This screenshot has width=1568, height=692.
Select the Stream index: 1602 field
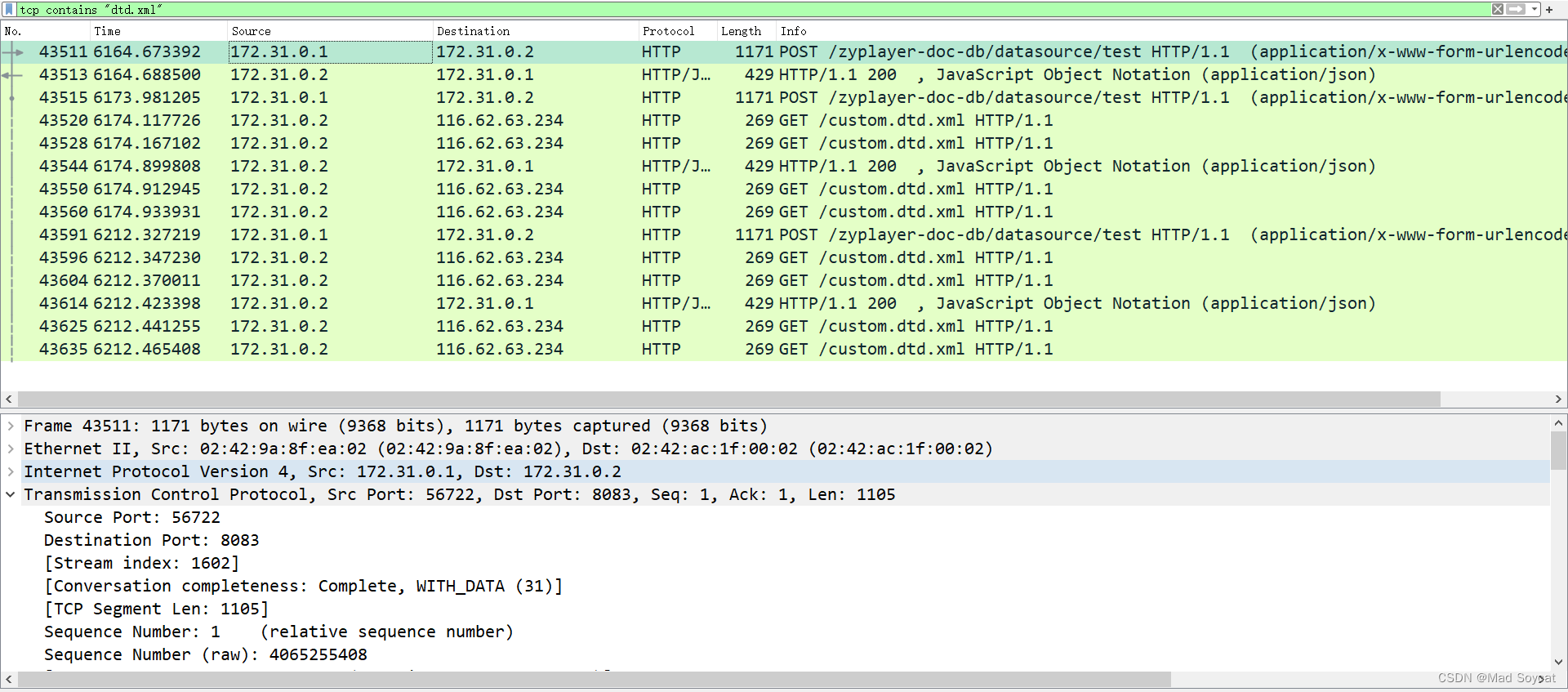coord(142,563)
